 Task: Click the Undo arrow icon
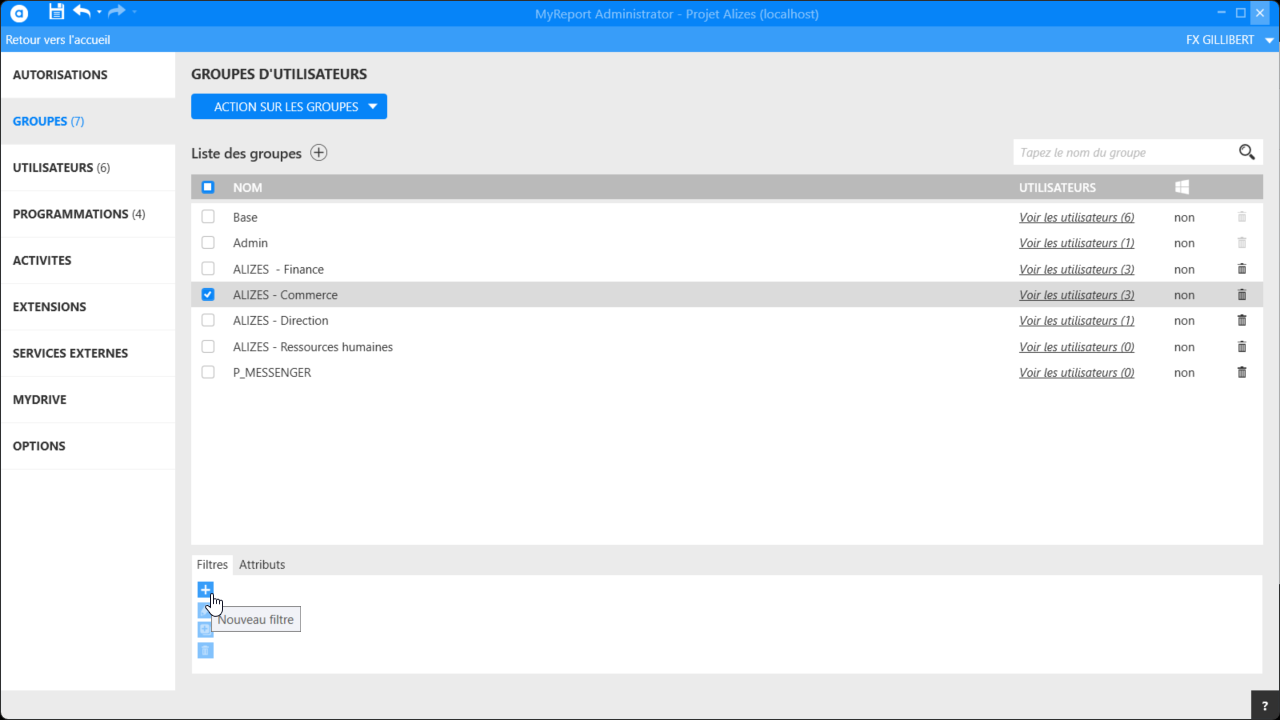point(82,12)
